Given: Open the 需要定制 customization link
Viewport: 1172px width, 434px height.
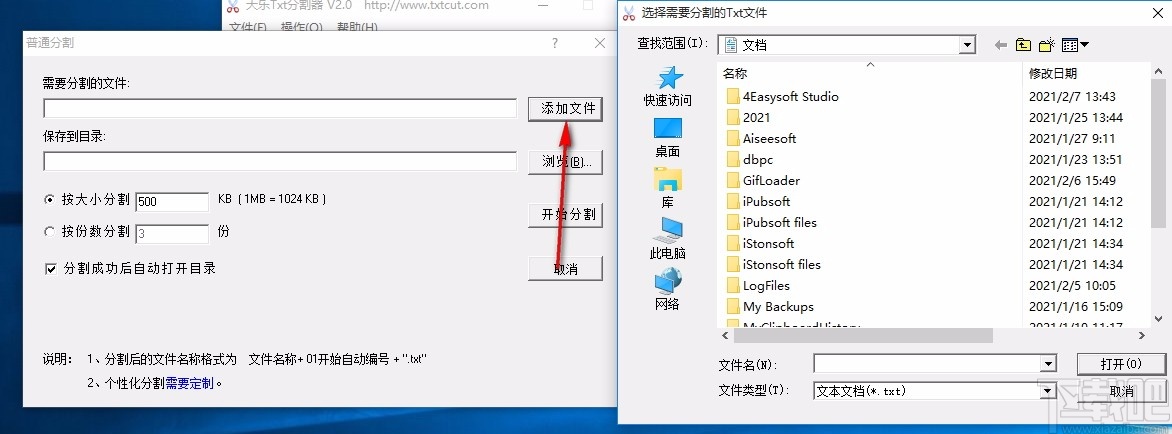Looking at the screenshot, I should click(x=189, y=383).
